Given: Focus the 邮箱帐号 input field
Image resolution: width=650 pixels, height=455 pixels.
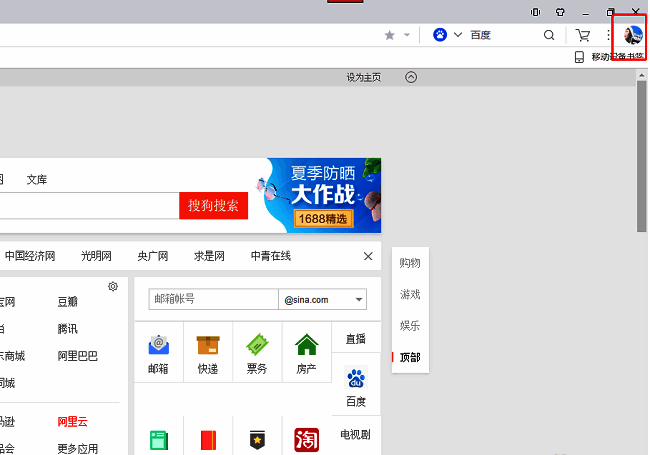Looking at the screenshot, I should point(213,299).
